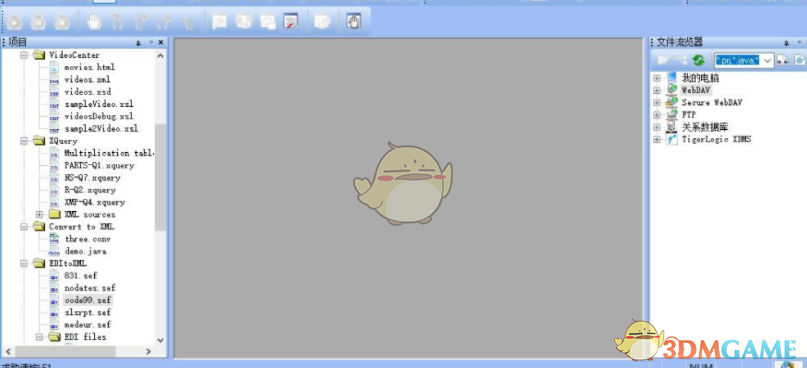This screenshot has width=807, height=368.
Task: Click the 关系数据库 database icon
Action: [x=672, y=127]
